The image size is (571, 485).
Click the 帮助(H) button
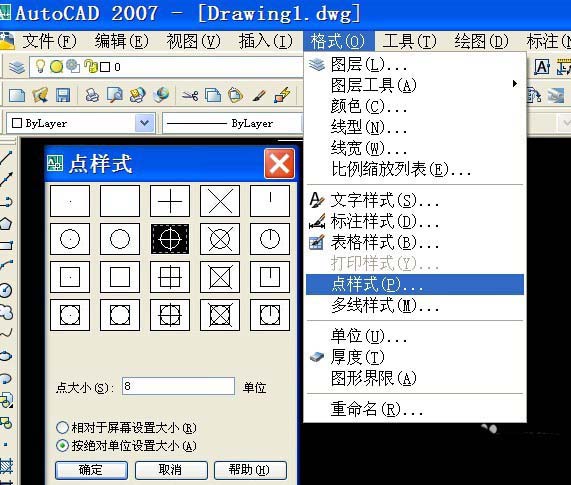point(250,470)
